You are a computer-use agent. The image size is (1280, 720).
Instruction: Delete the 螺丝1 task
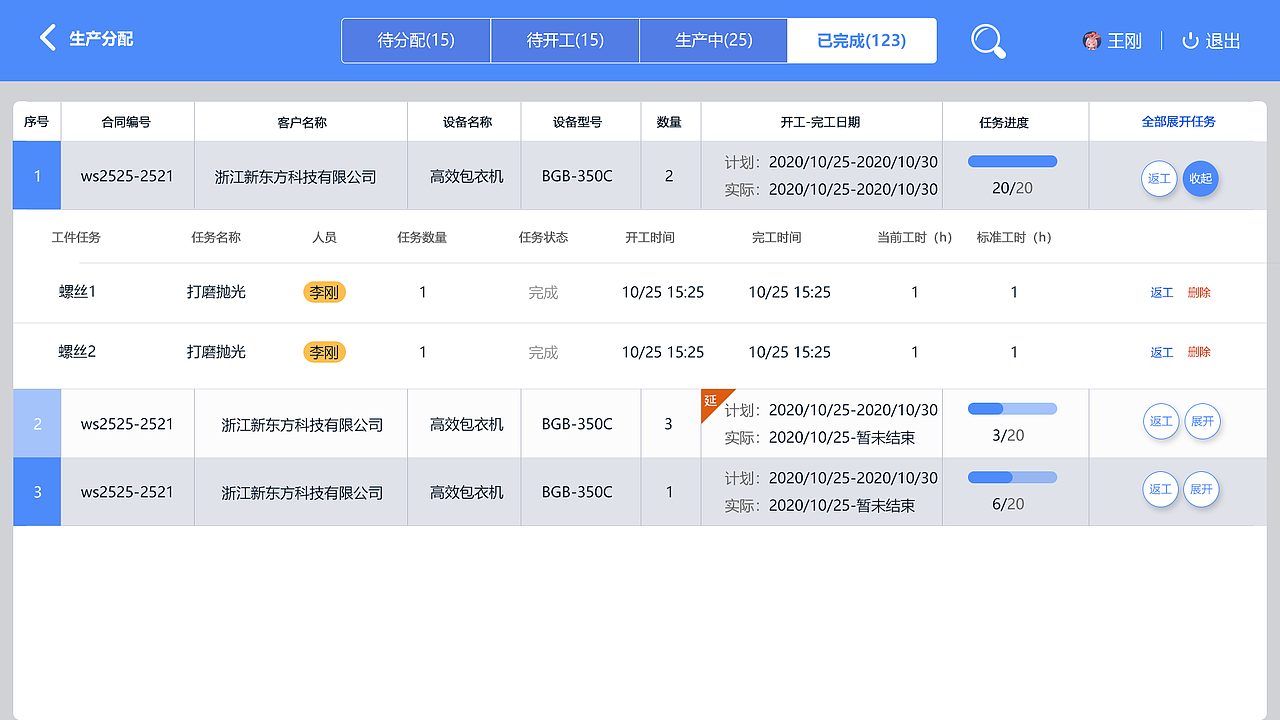point(1199,293)
